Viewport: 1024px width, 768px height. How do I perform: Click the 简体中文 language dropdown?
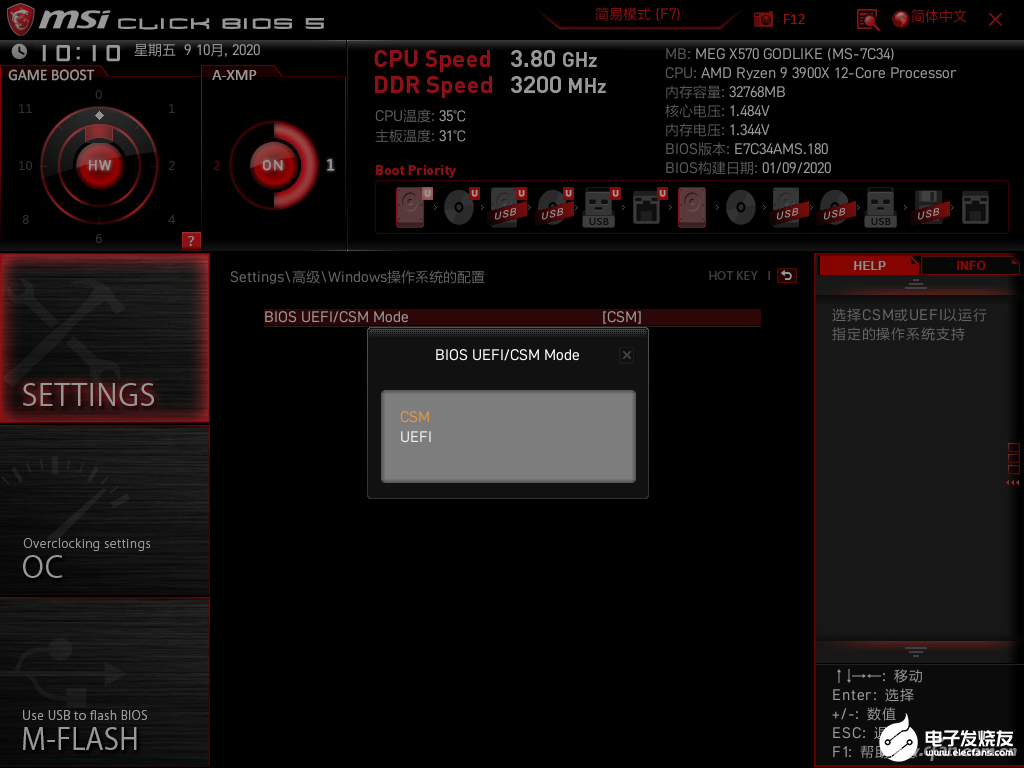(x=938, y=17)
